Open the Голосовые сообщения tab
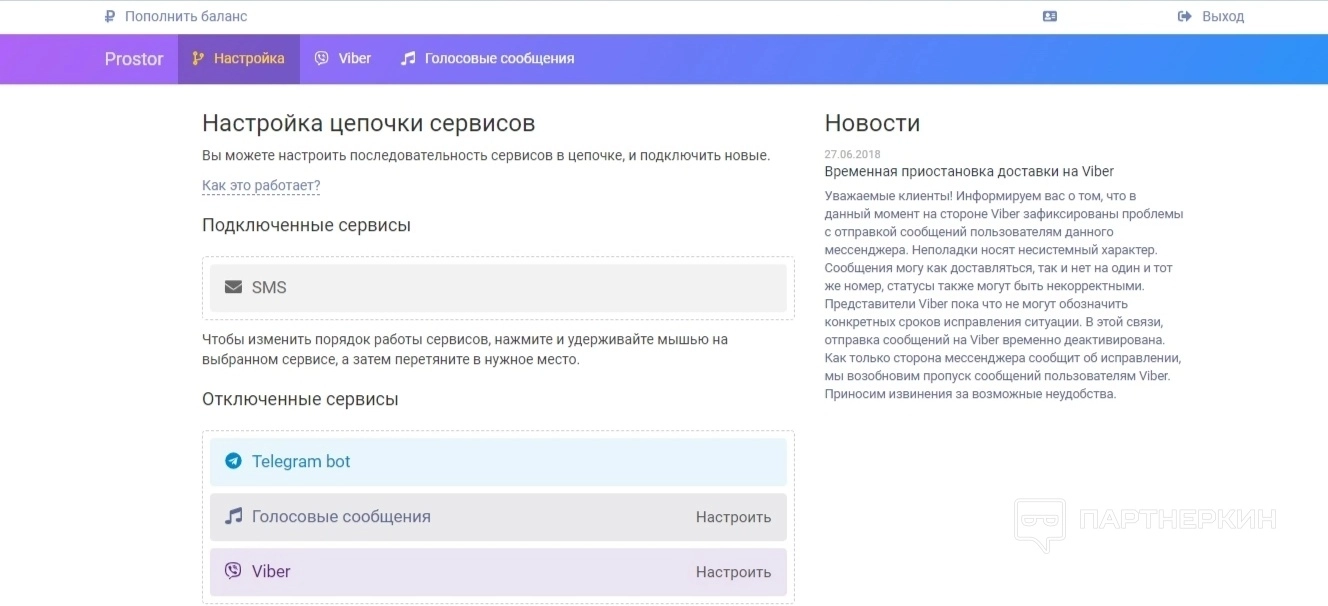The height and width of the screenshot is (606, 1328). (x=487, y=58)
